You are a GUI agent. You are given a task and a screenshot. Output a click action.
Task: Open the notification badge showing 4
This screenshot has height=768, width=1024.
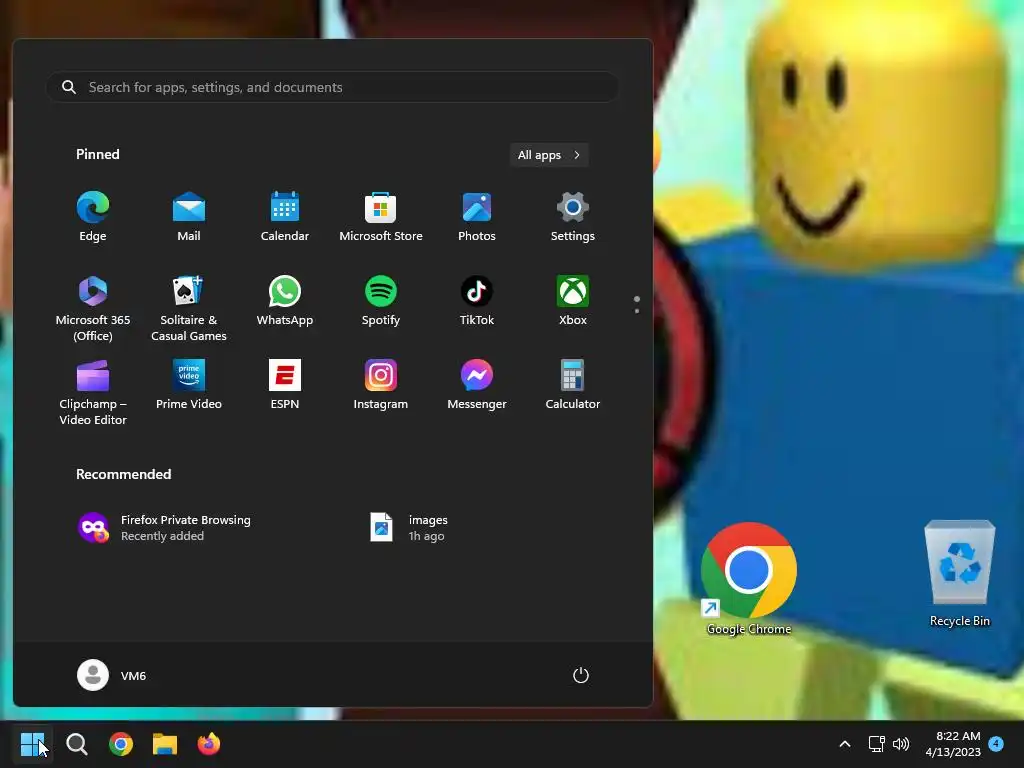(x=996, y=743)
